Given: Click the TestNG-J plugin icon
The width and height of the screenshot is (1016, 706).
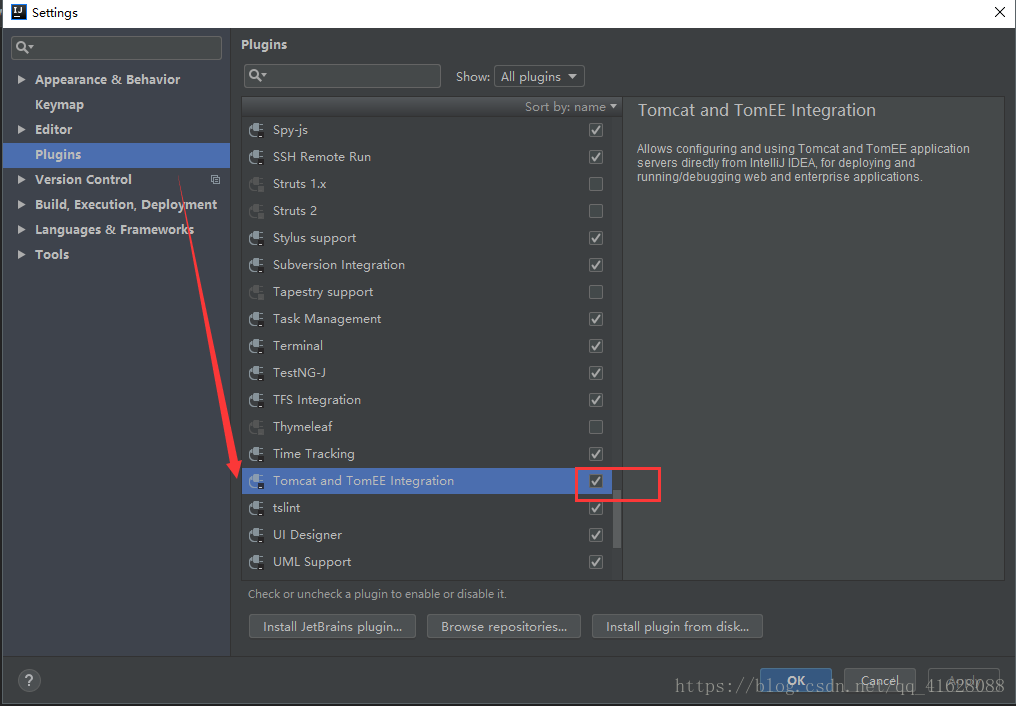Looking at the screenshot, I should (257, 373).
